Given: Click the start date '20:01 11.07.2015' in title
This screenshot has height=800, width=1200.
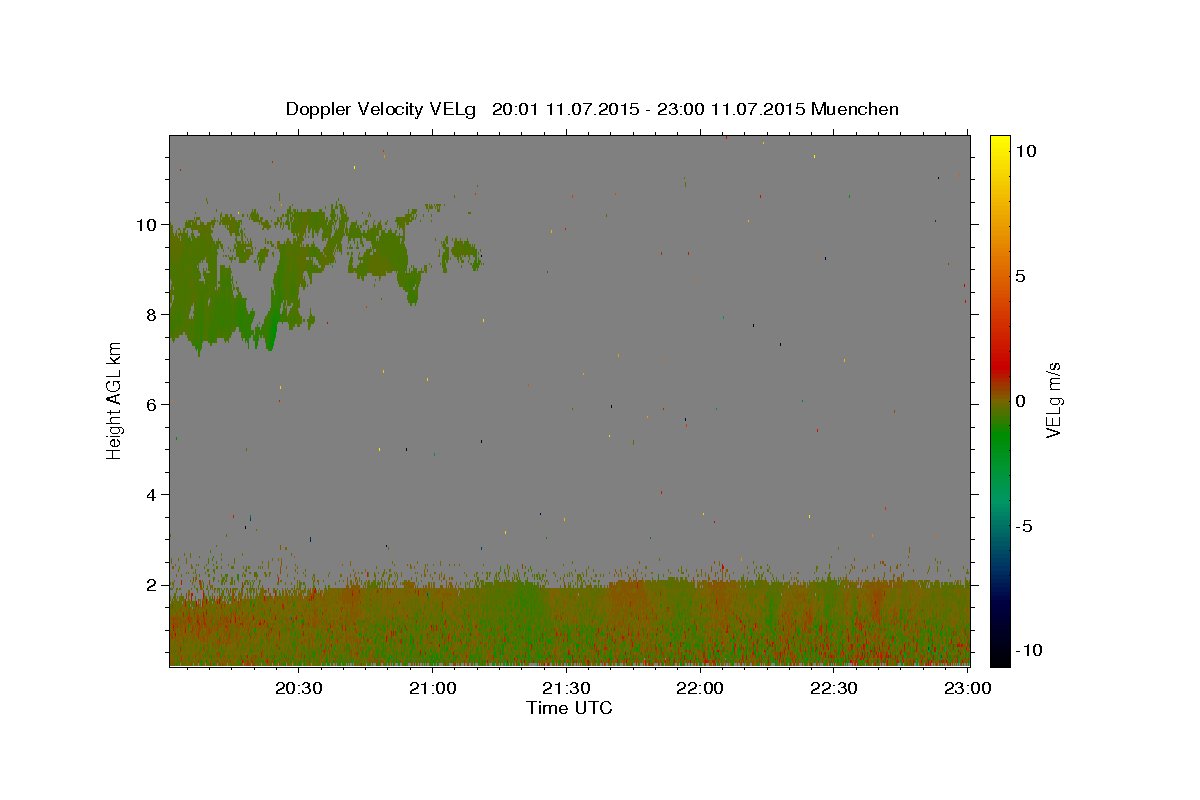Looking at the screenshot, I should pos(563,109).
